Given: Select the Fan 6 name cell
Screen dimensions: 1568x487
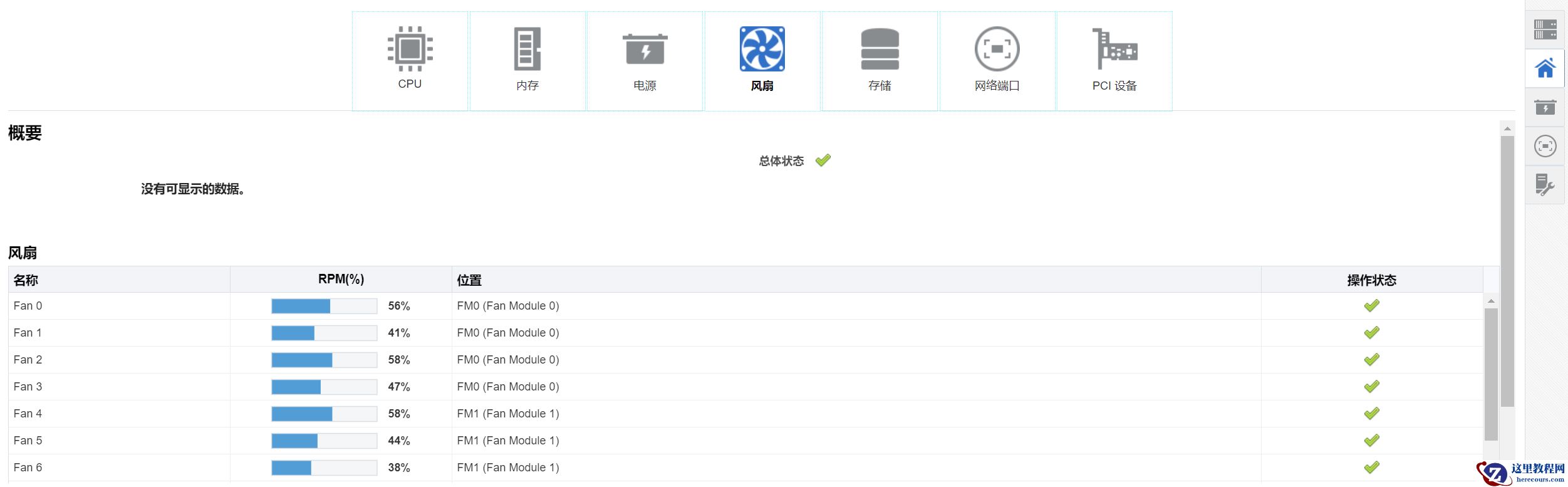Looking at the screenshot, I should 119,468.
